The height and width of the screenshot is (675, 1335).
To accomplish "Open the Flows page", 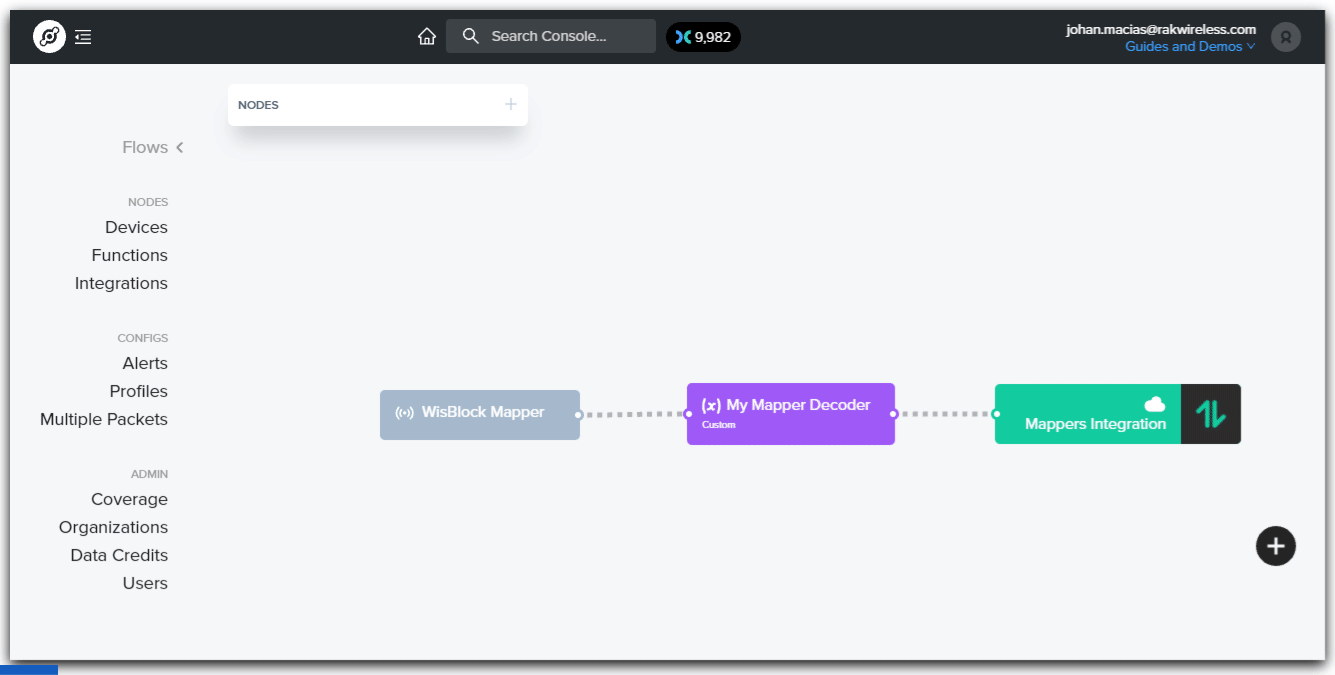I will click(145, 147).
